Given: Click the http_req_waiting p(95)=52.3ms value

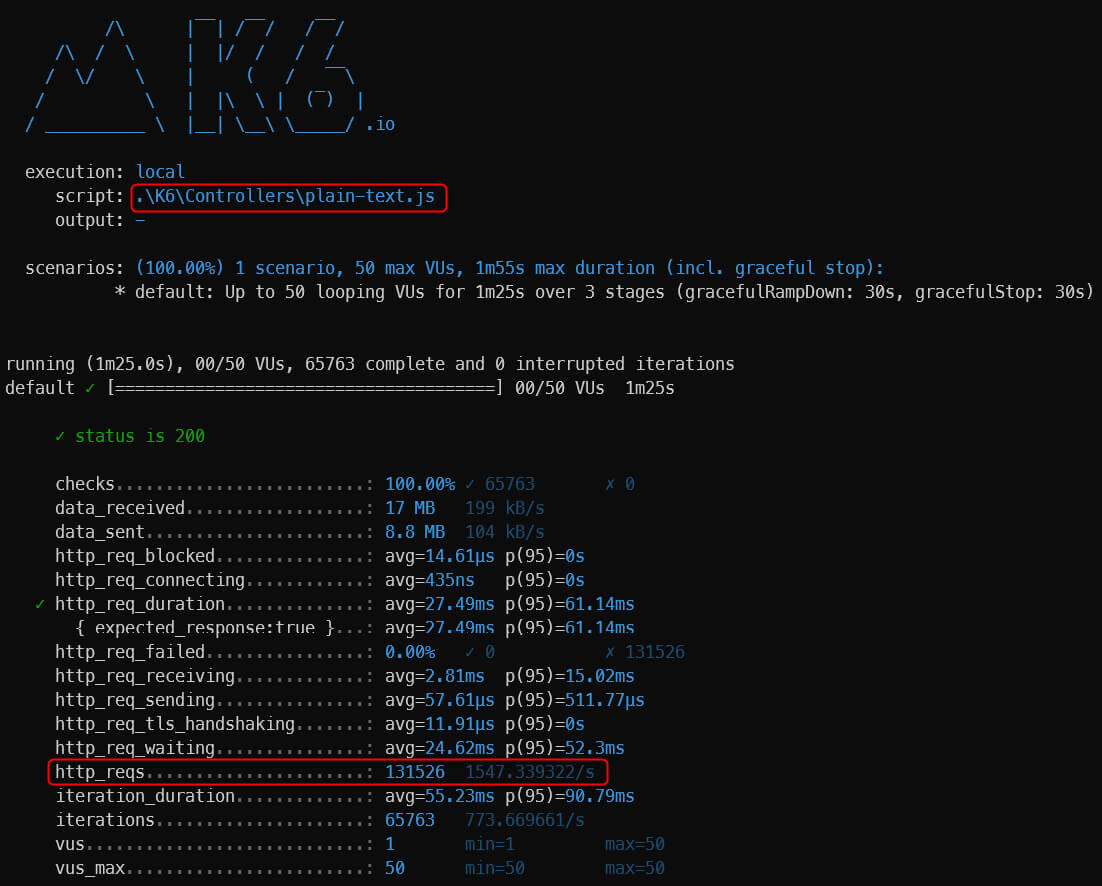Looking at the screenshot, I should click(x=564, y=748).
